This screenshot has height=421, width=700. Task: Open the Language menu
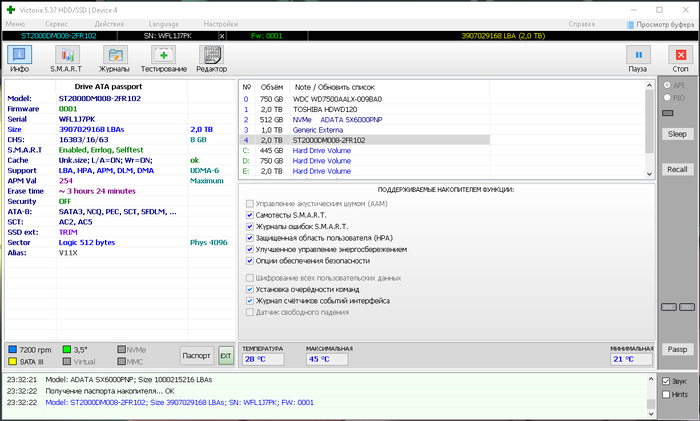click(163, 24)
